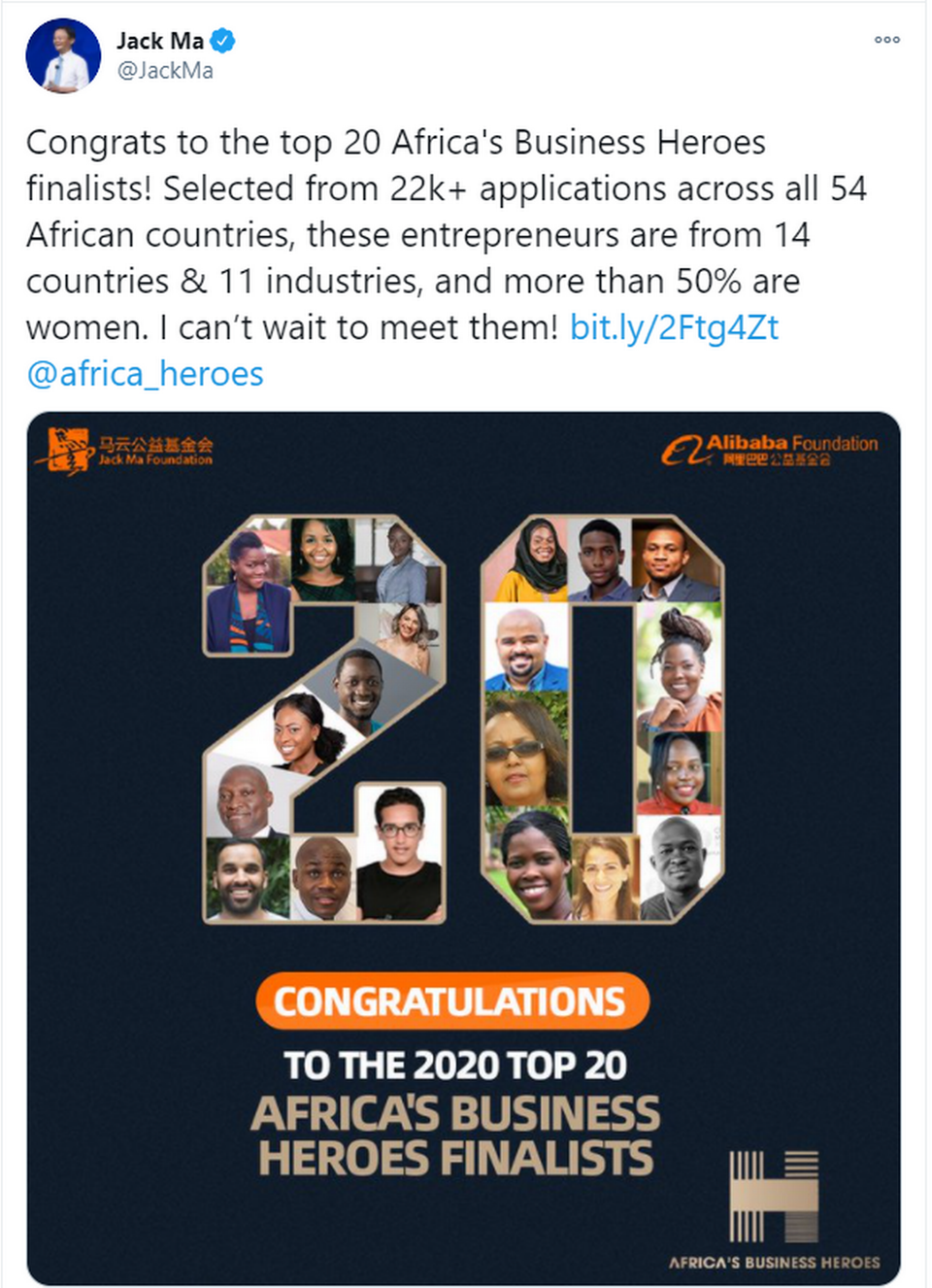Select the photo collage digit "0"
This screenshot has width=932, height=1288.
[x=602, y=719]
